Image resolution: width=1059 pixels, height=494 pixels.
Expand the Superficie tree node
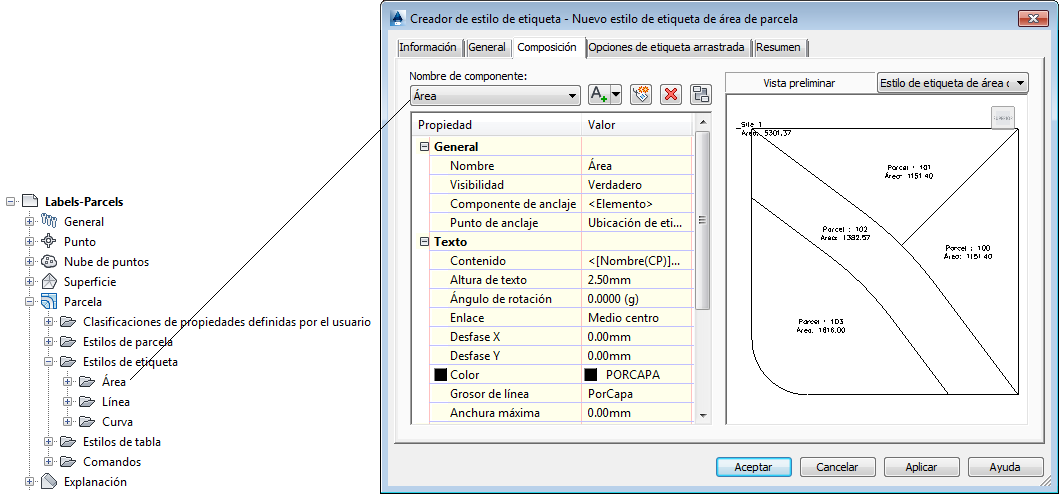pyautogui.click(x=29, y=282)
